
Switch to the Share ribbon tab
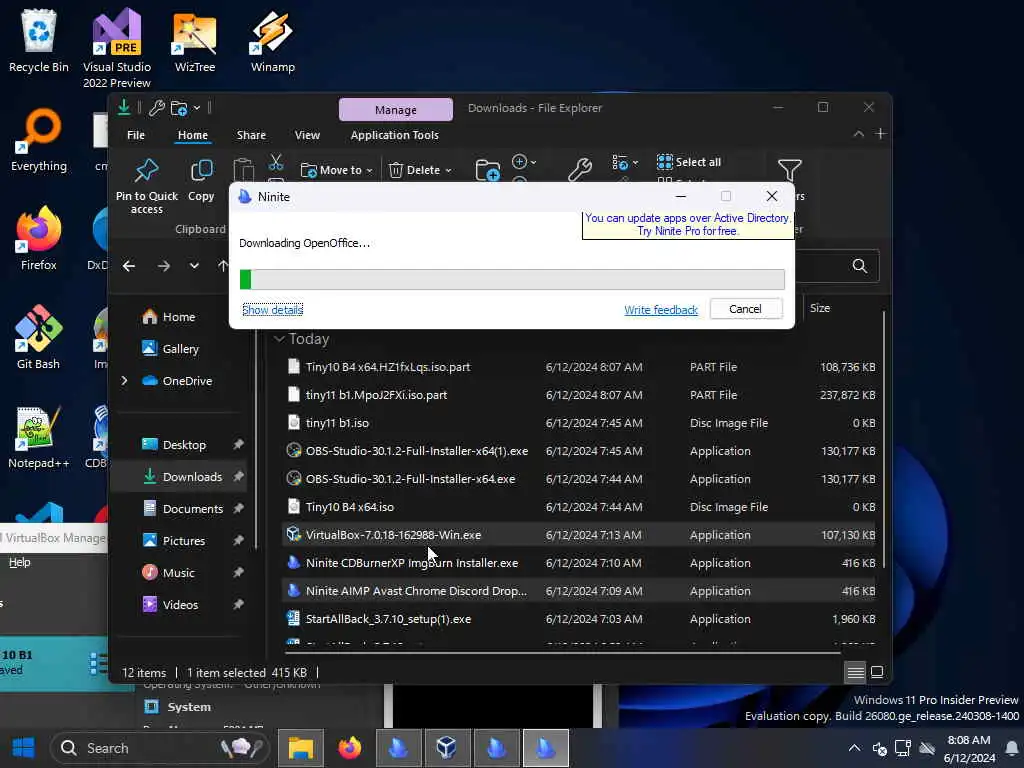(x=251, y=135)
